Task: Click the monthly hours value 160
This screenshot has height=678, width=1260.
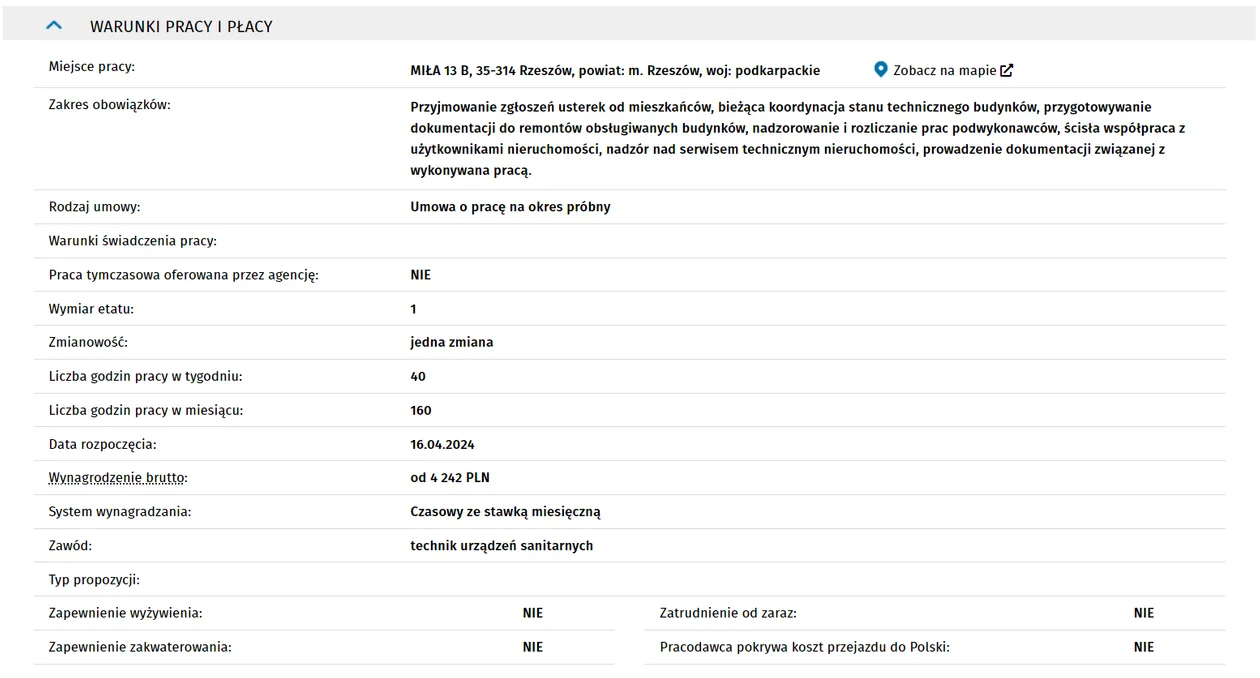Action: [x=421, y=410]
